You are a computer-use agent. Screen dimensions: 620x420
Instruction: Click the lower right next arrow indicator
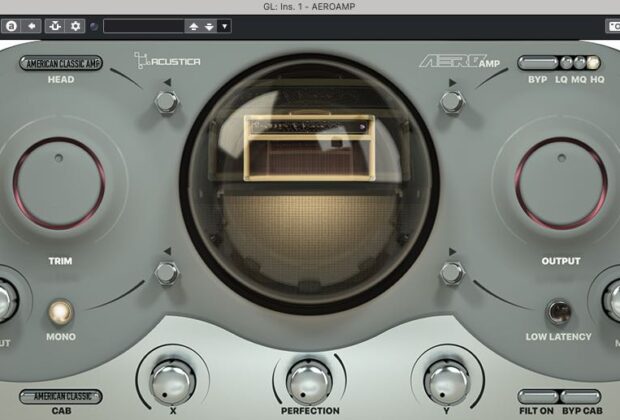(452, 252)
